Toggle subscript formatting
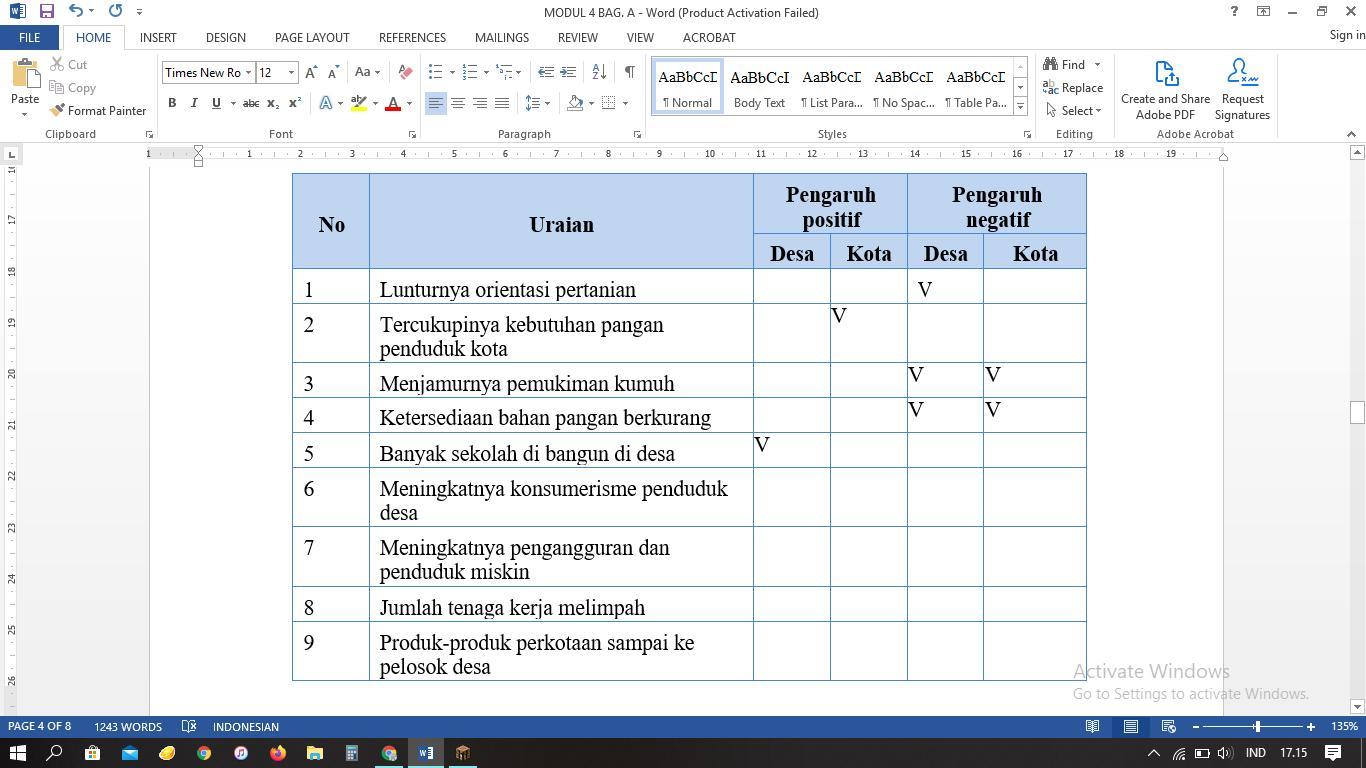The image size is (1366, 768). (274, 103)
